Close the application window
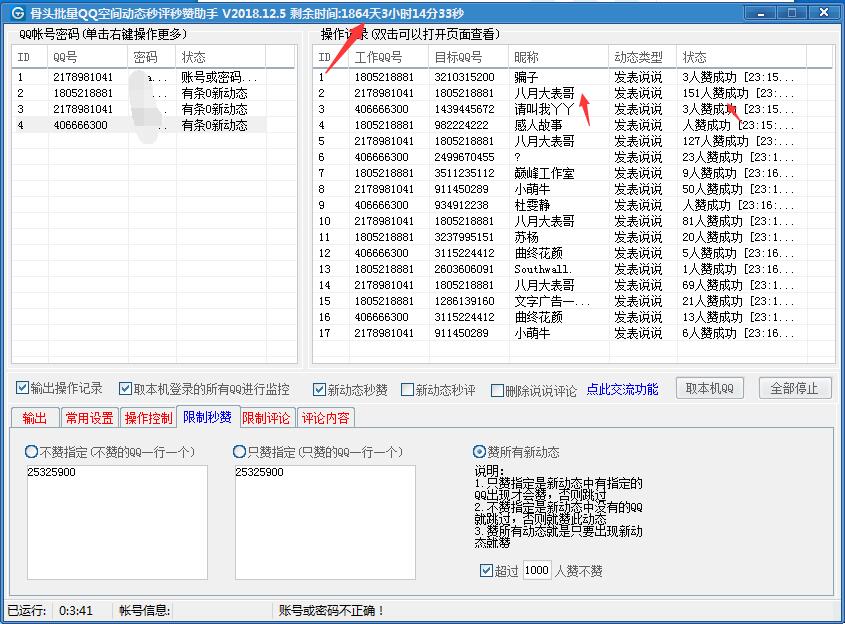The width and height of the screenshot is (845, 624). tap(824, 12)
